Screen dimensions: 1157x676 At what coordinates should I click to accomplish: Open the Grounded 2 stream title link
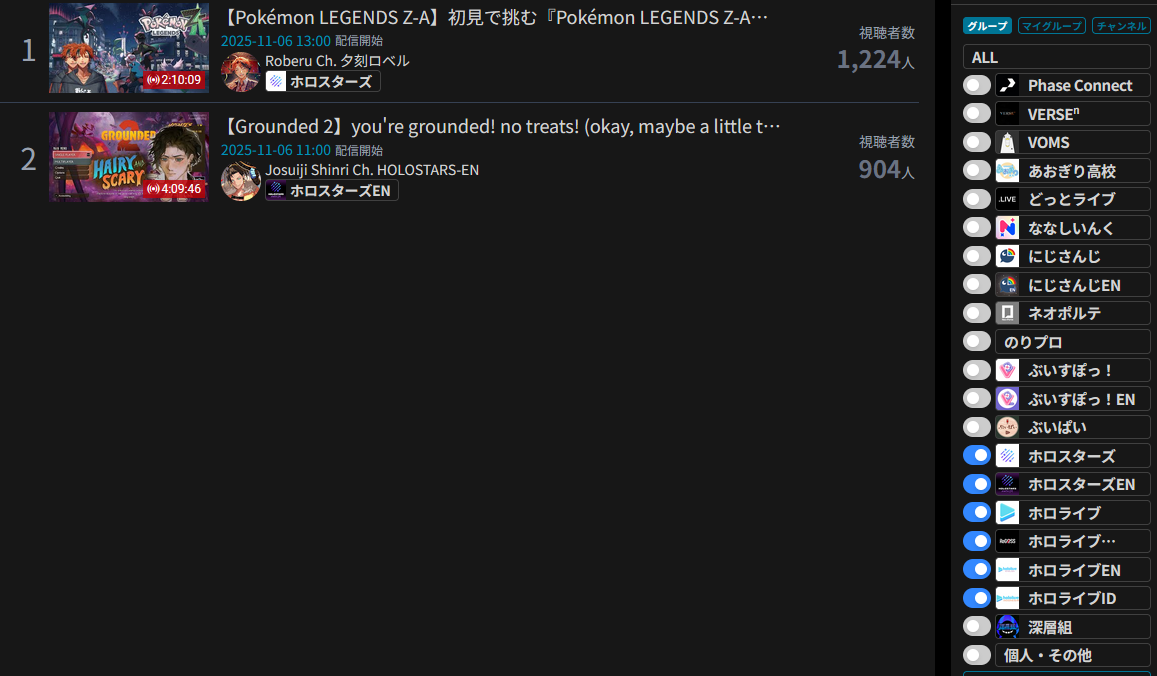coord(500,126)
